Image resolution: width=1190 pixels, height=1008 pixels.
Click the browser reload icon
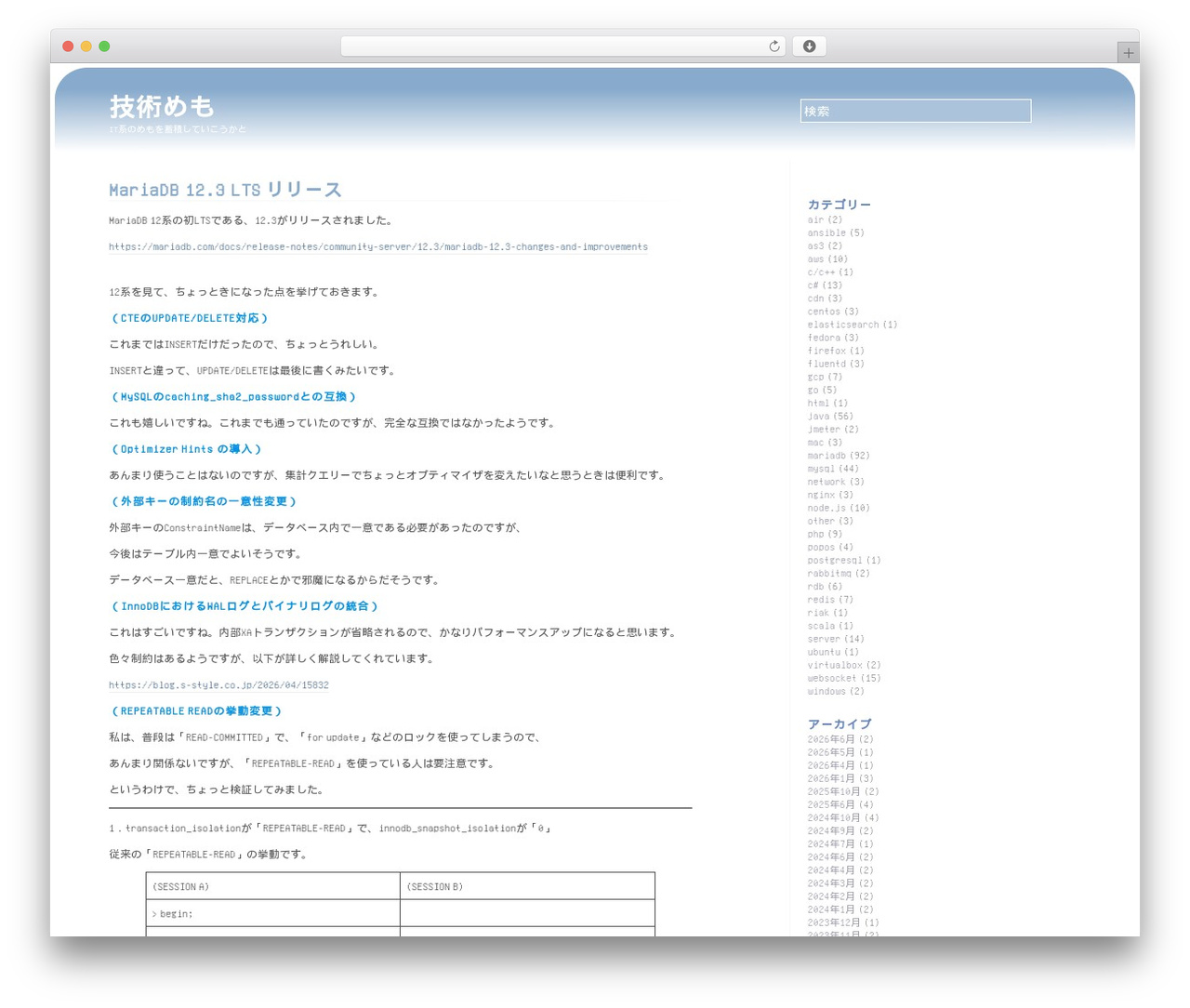(x=773, y=46)
